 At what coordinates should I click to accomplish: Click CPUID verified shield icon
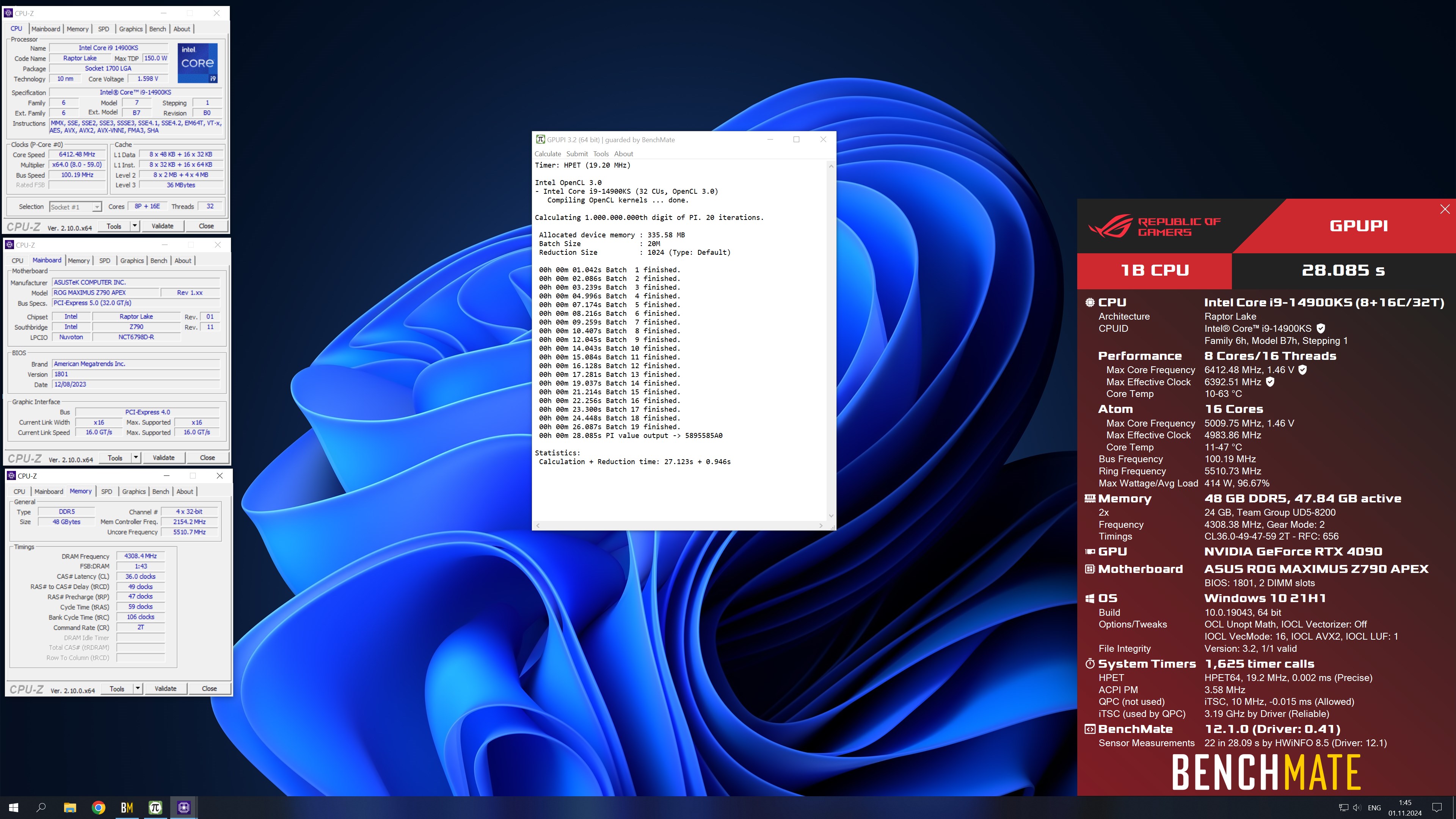pyautogui.click(x=1321, y=328)
